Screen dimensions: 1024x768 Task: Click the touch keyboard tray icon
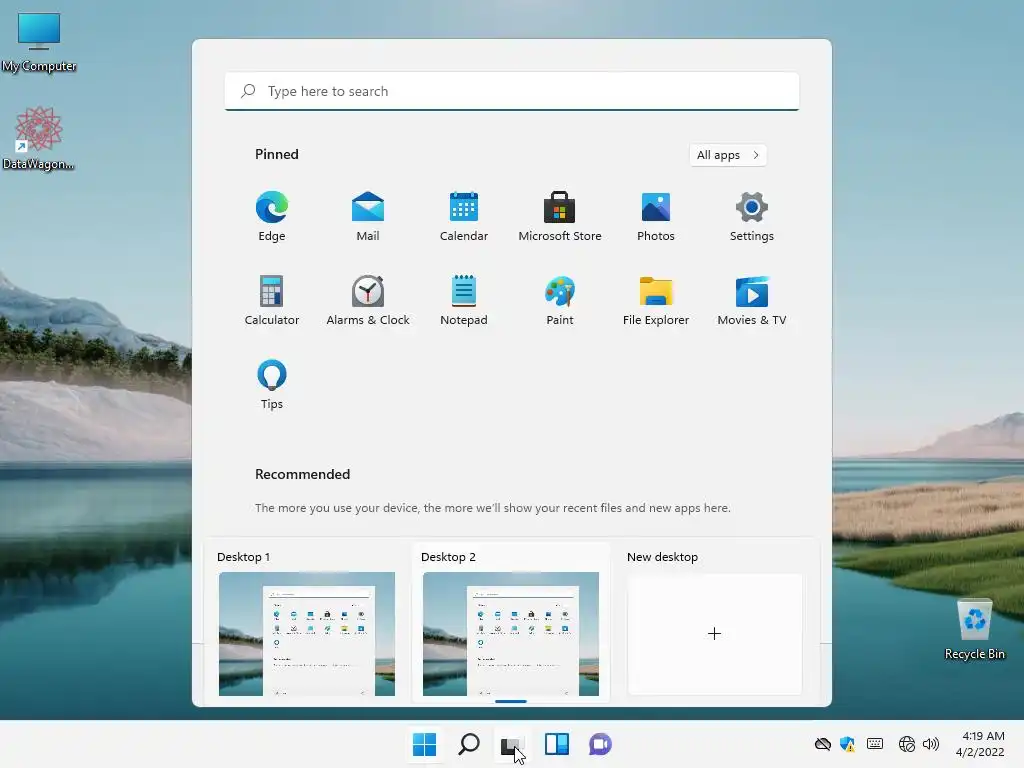pos(875,744)
